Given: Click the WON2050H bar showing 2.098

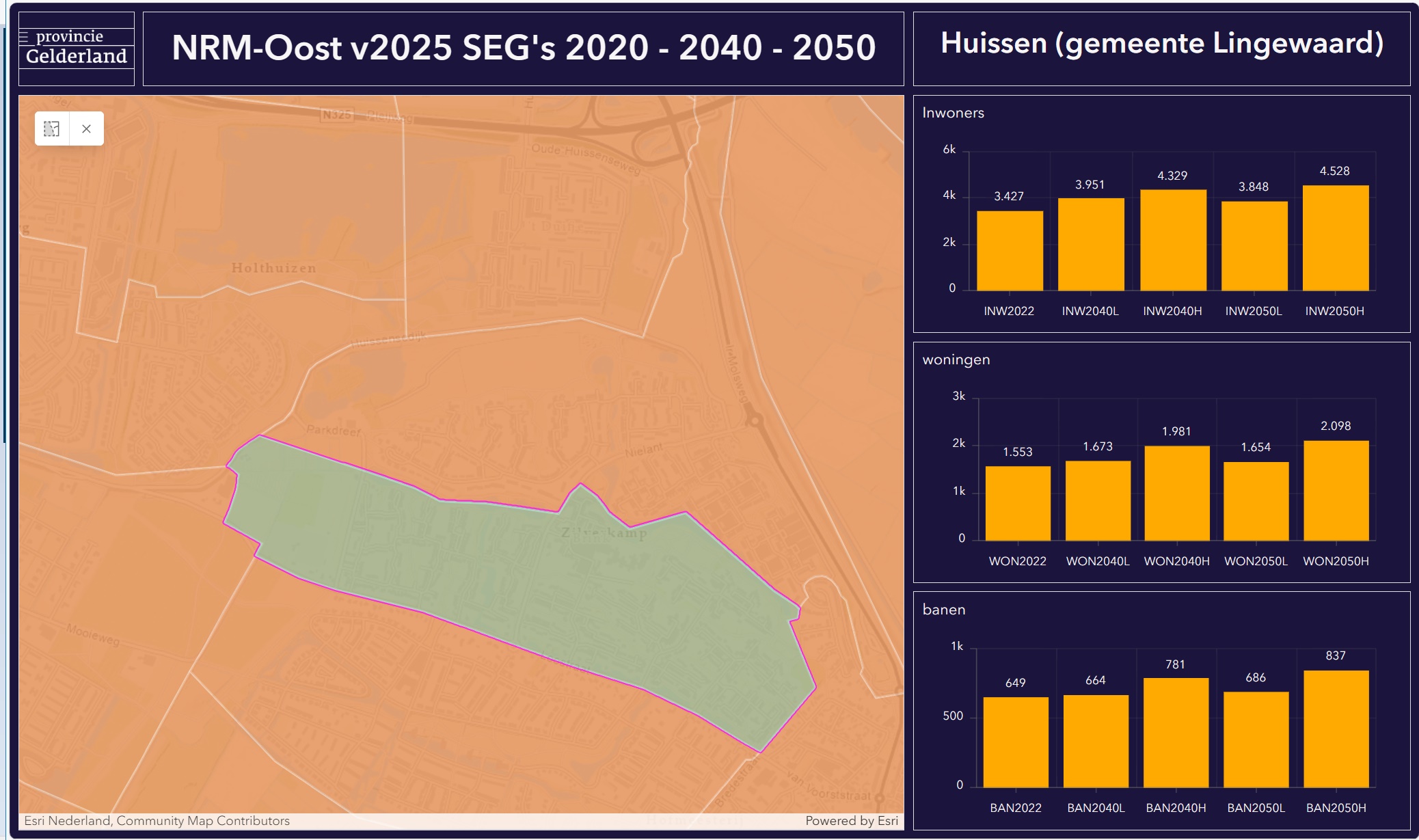Looking at the screenshot, I should click(x=1336, y=491).
